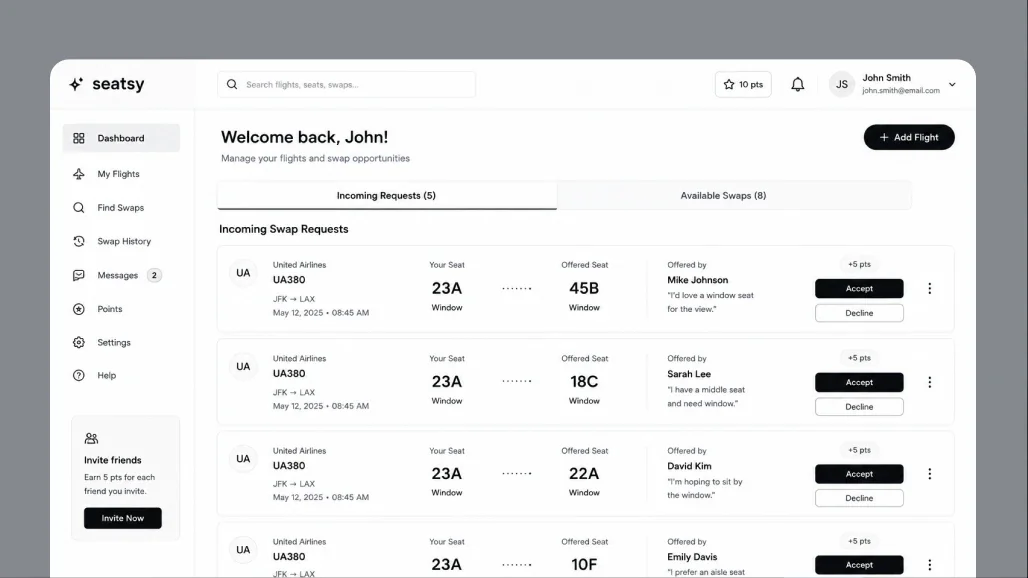This screenshot has height=578, width=1028.
Task: Click the search magnifier icon in top bar
Action: (x=232, y=85)
